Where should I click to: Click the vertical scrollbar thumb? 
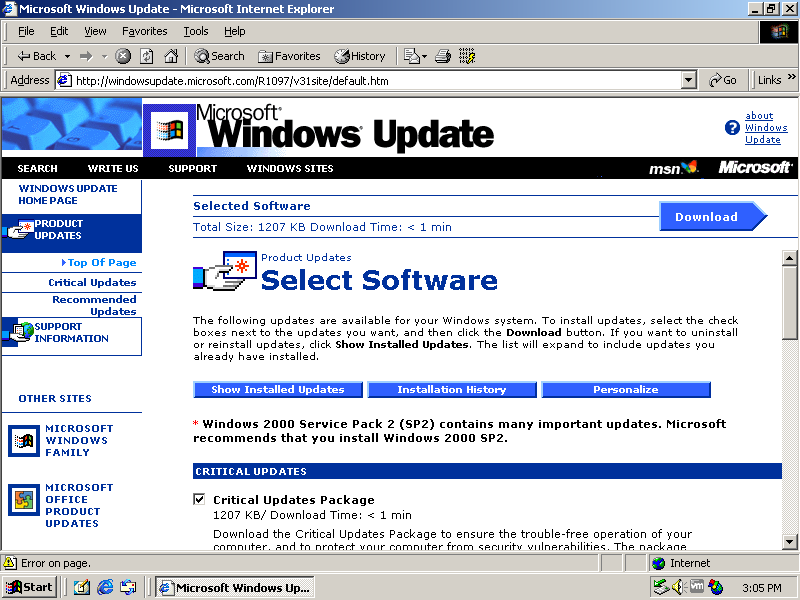click(789, 303)
